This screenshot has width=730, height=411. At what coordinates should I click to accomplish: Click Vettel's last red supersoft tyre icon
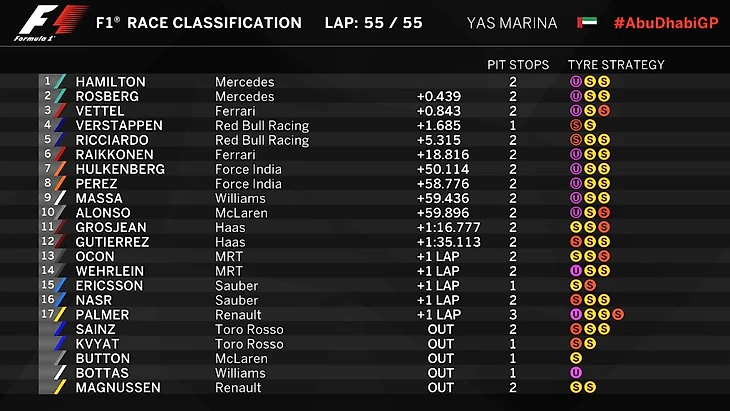click(x=604, y=111)
